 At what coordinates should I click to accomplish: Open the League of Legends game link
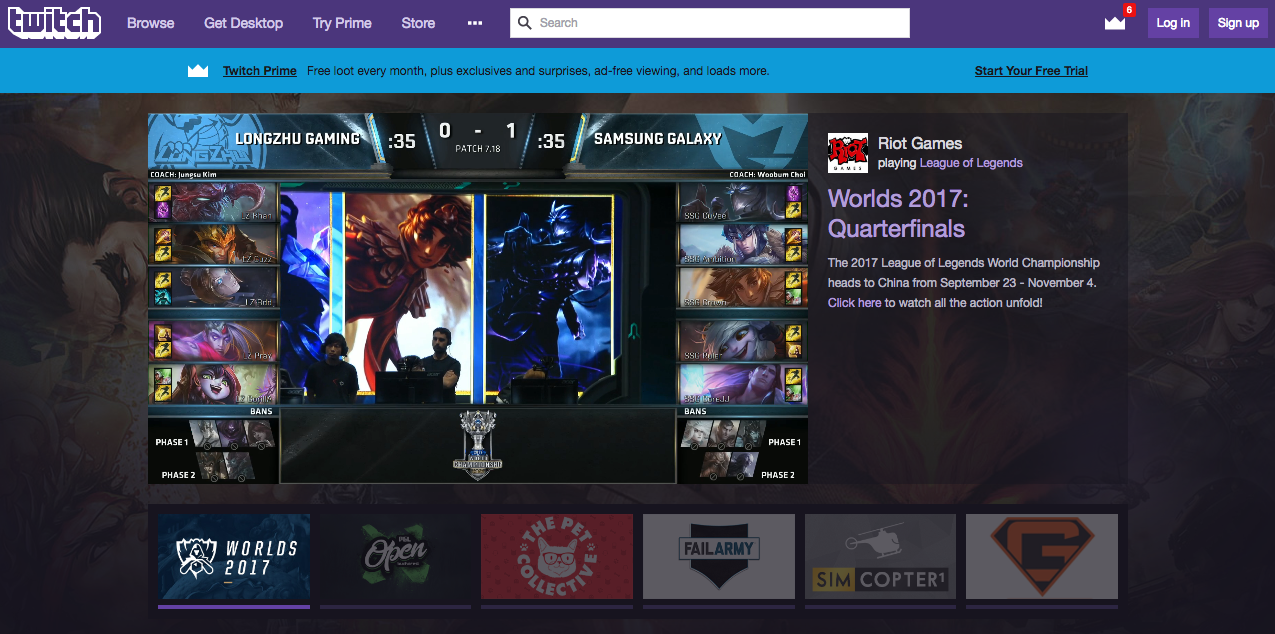971,163
